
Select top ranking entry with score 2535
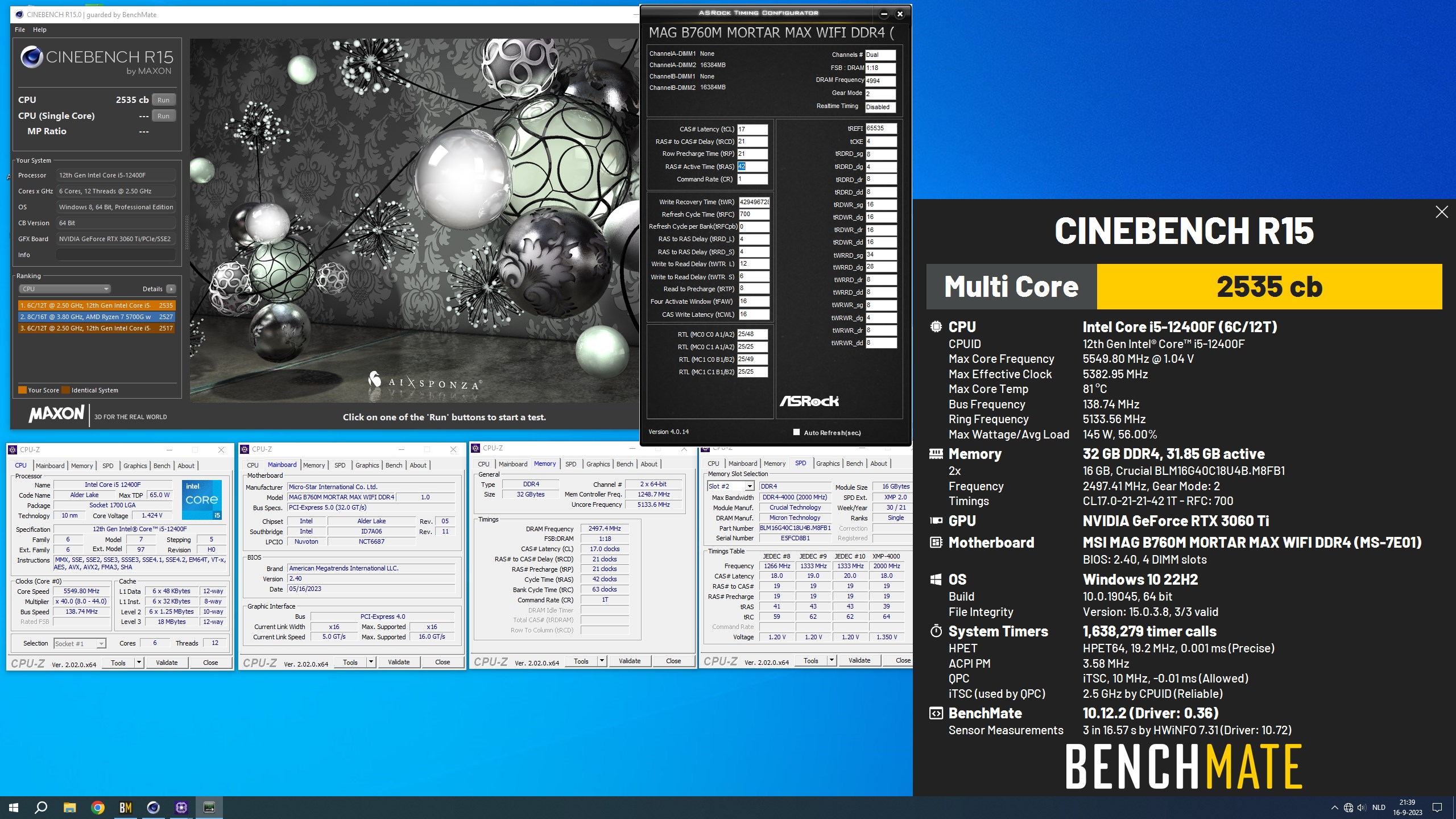[x=97, y=305]
